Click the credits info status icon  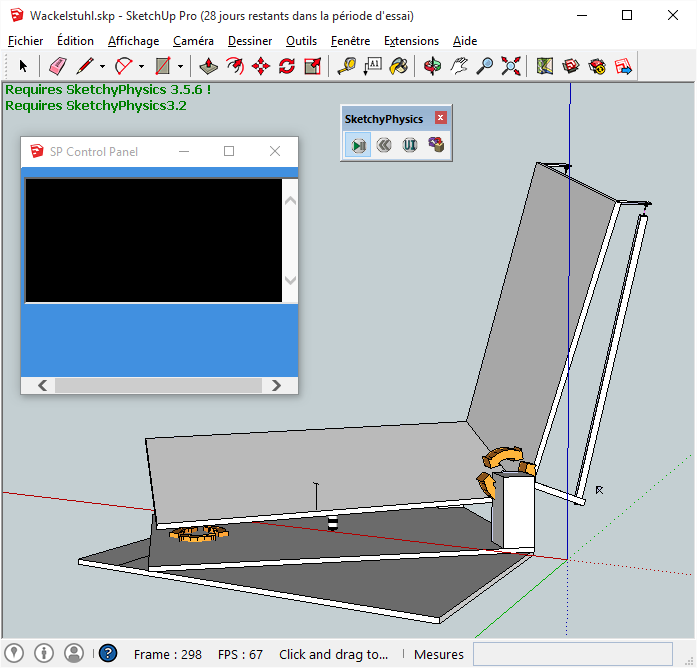[x=44, y=653]
